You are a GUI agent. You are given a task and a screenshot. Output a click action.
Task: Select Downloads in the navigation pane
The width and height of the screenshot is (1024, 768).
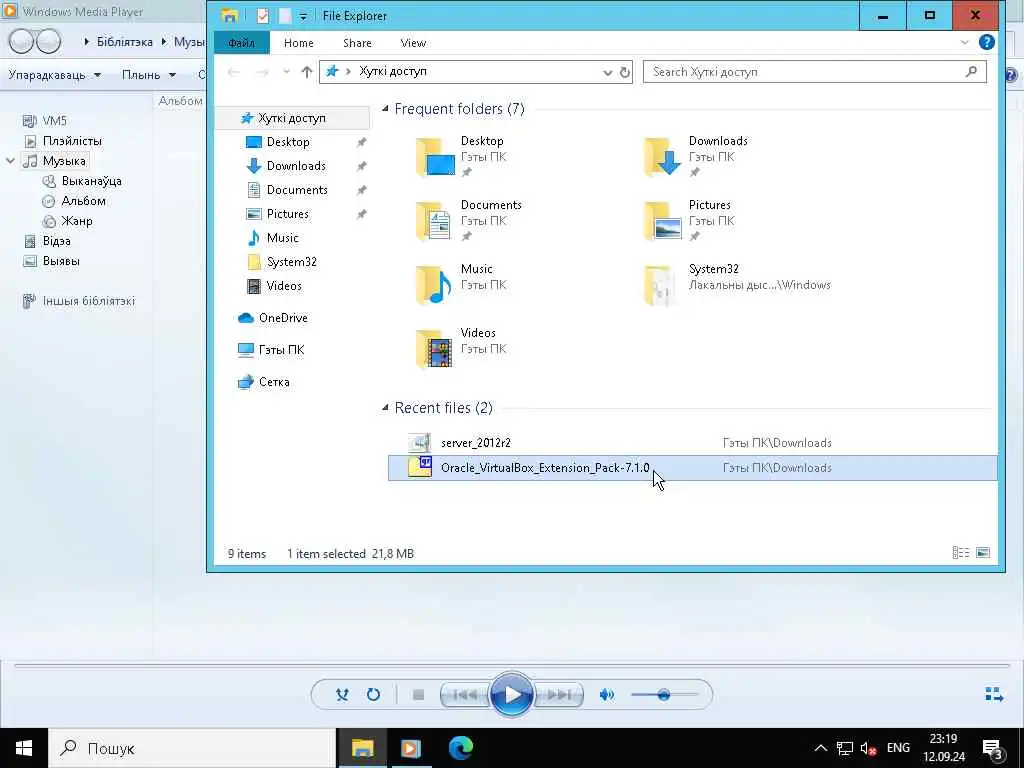[x=296, y=166]
